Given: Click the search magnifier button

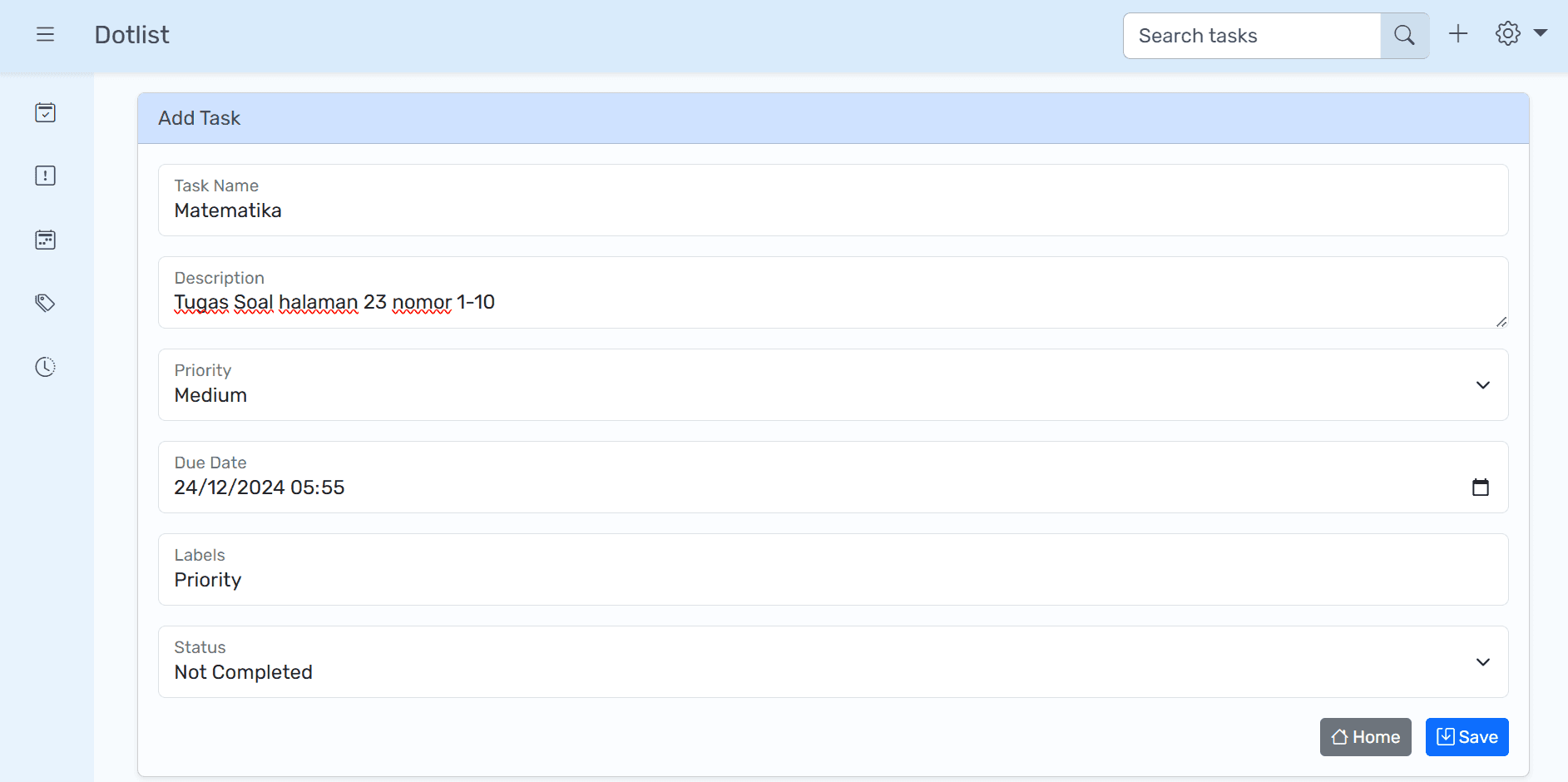Looking at the screenshot, I should (1404, 36).
